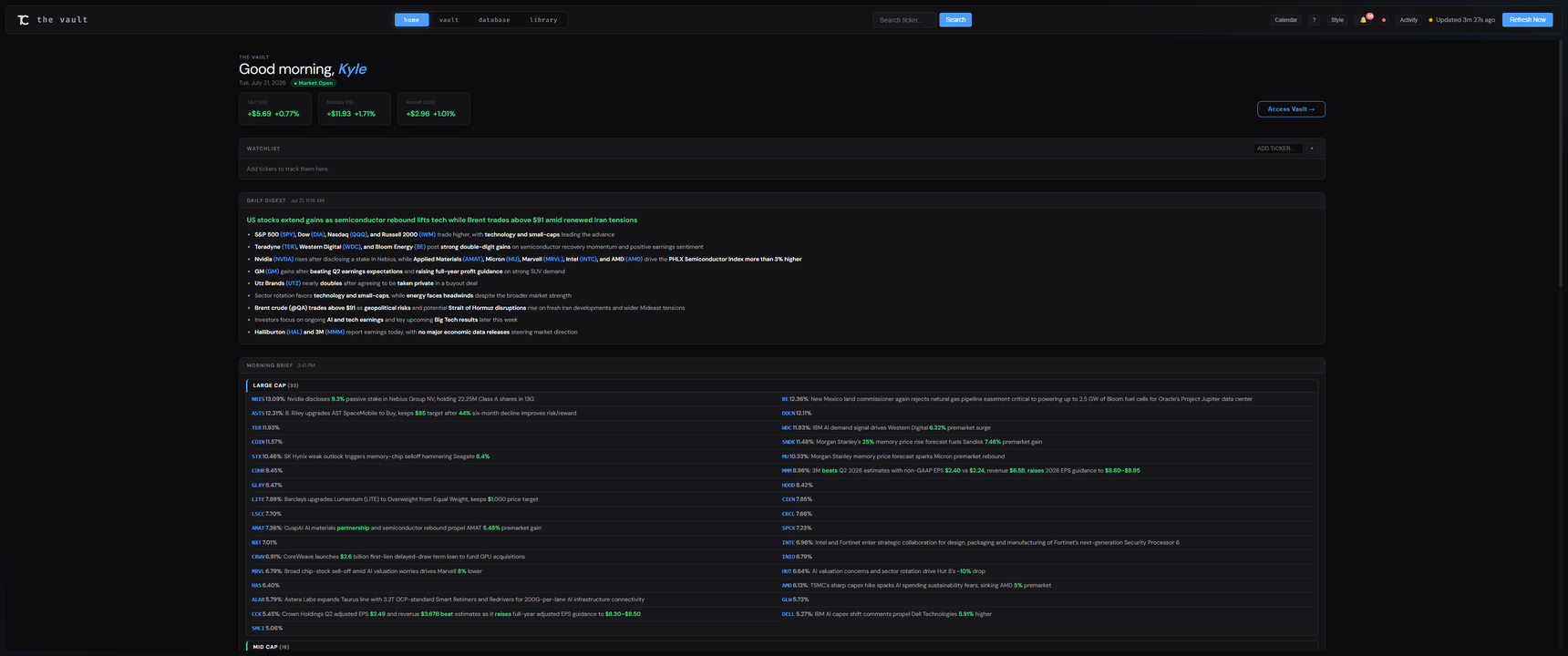The image size is (1568, 656).
Task: Open the question mark help button
Action: click(x=1314, y=20)
